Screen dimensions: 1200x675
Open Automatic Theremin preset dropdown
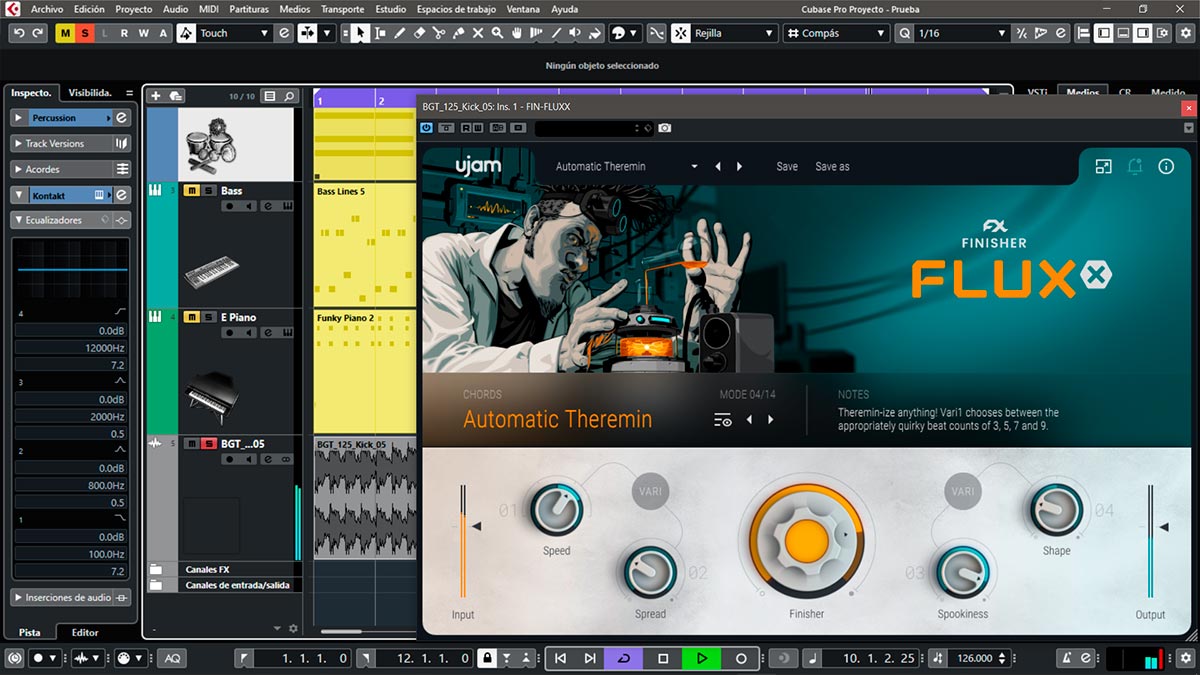pyautogui.click(x=627, y=166)
